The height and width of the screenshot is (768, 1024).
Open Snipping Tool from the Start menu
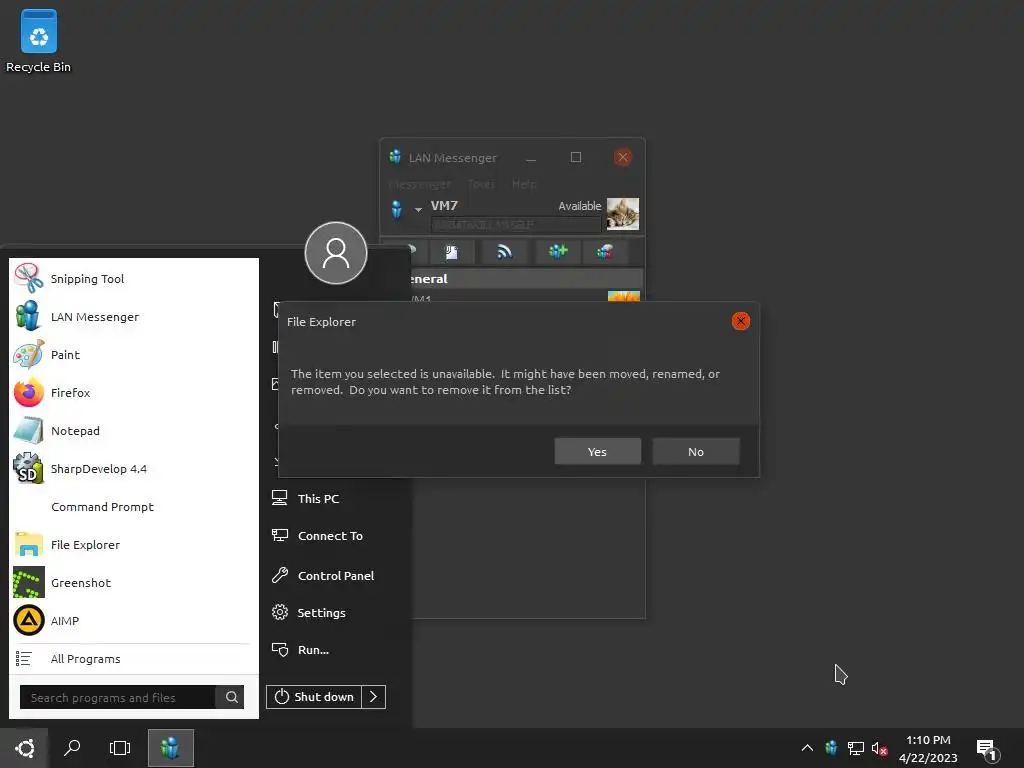133,279
